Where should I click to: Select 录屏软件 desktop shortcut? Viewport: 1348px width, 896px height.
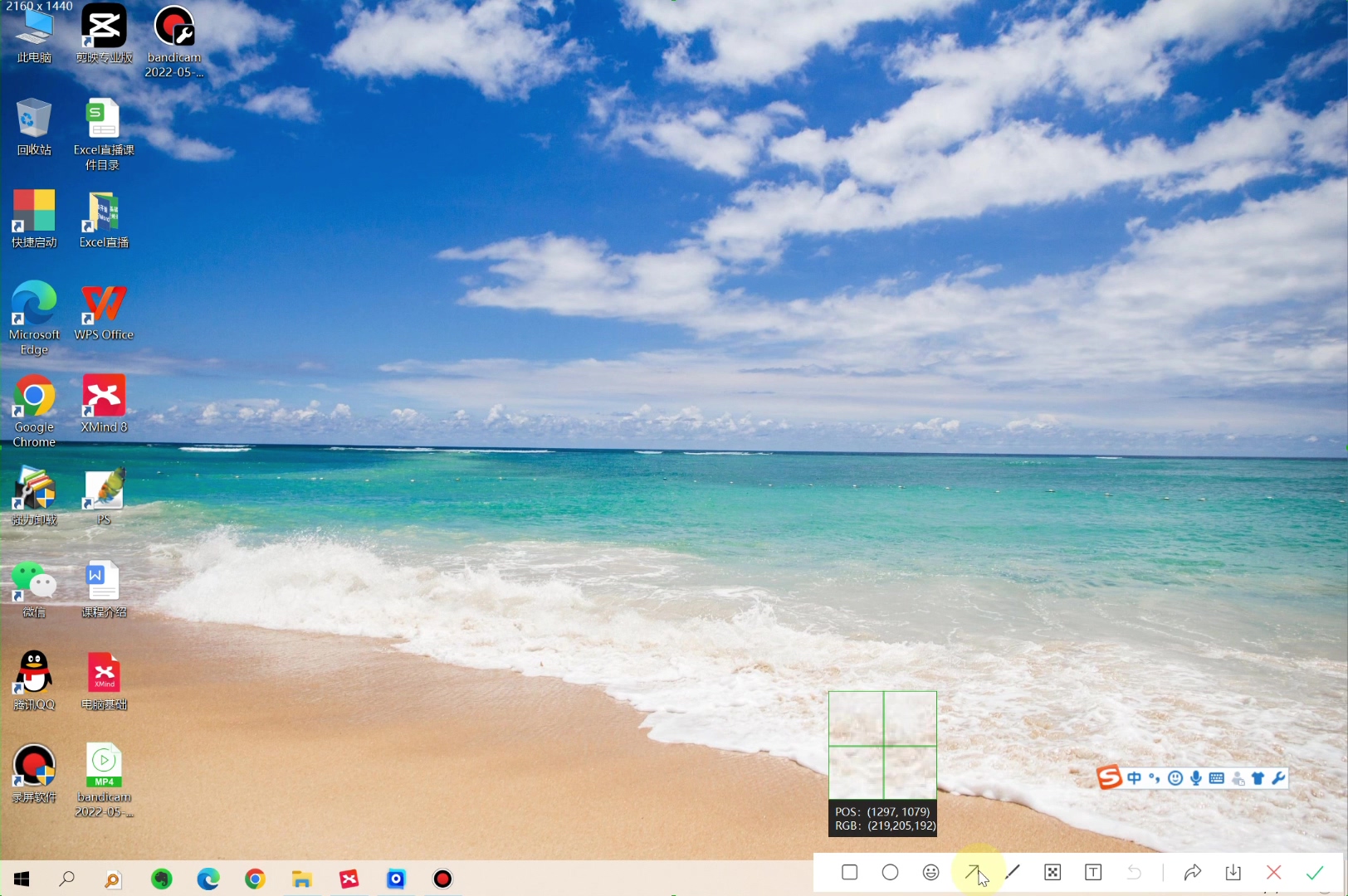[34, 773]
